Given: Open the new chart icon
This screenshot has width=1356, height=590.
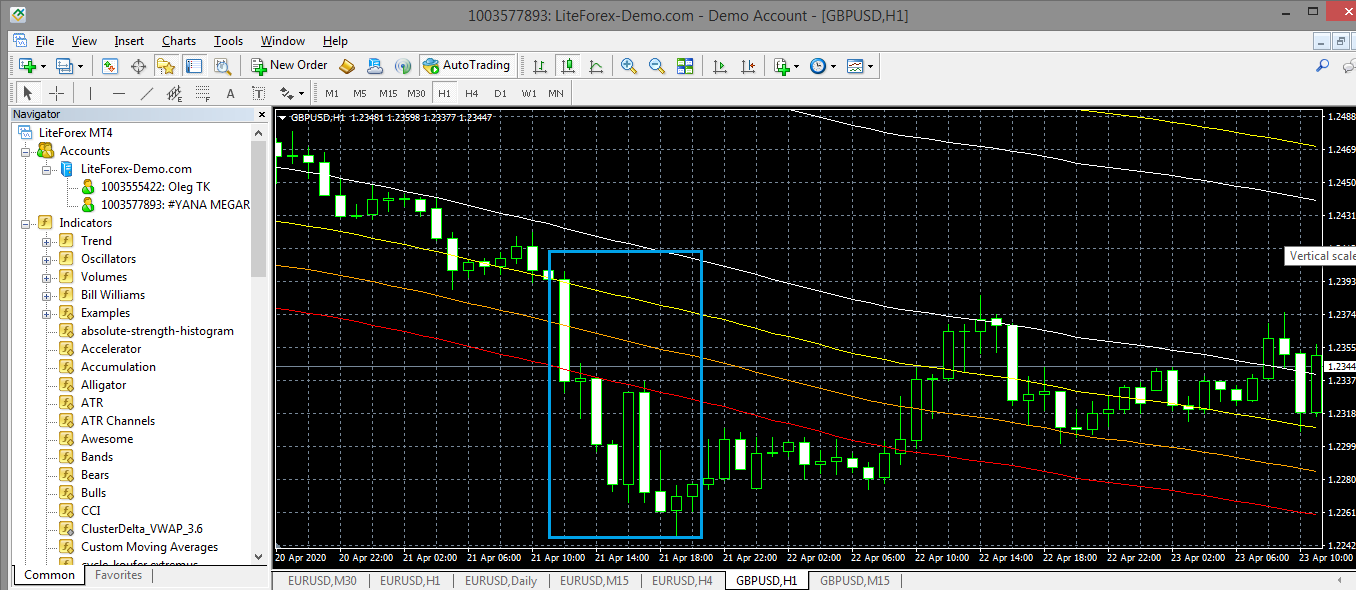Looking at the screenshot, I should tap(27, 66).
